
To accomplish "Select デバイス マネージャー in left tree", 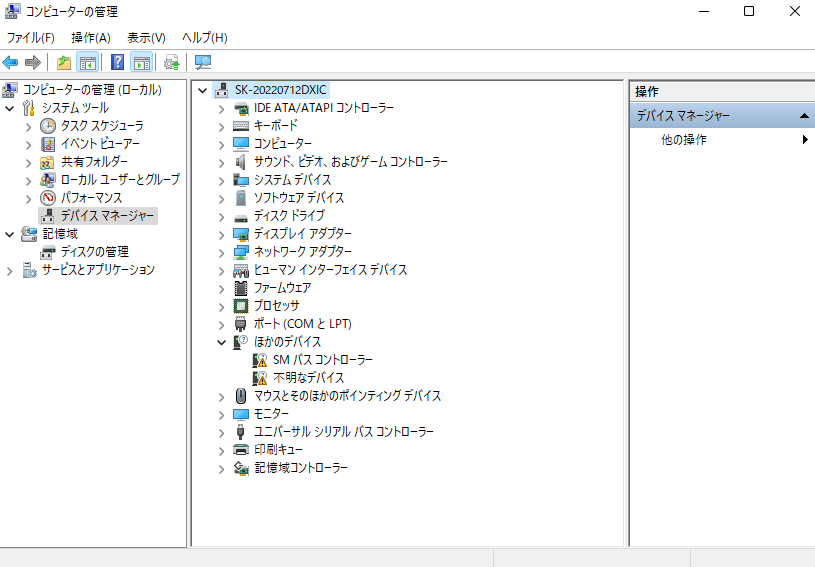I will [107, 216].
